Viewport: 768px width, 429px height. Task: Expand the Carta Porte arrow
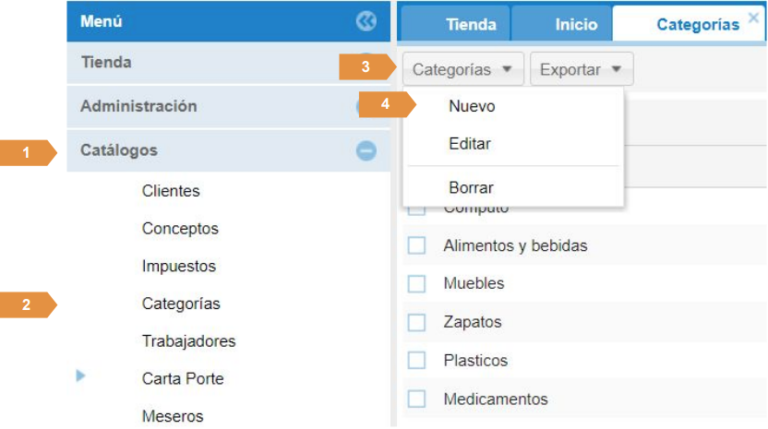coord(81,376)
